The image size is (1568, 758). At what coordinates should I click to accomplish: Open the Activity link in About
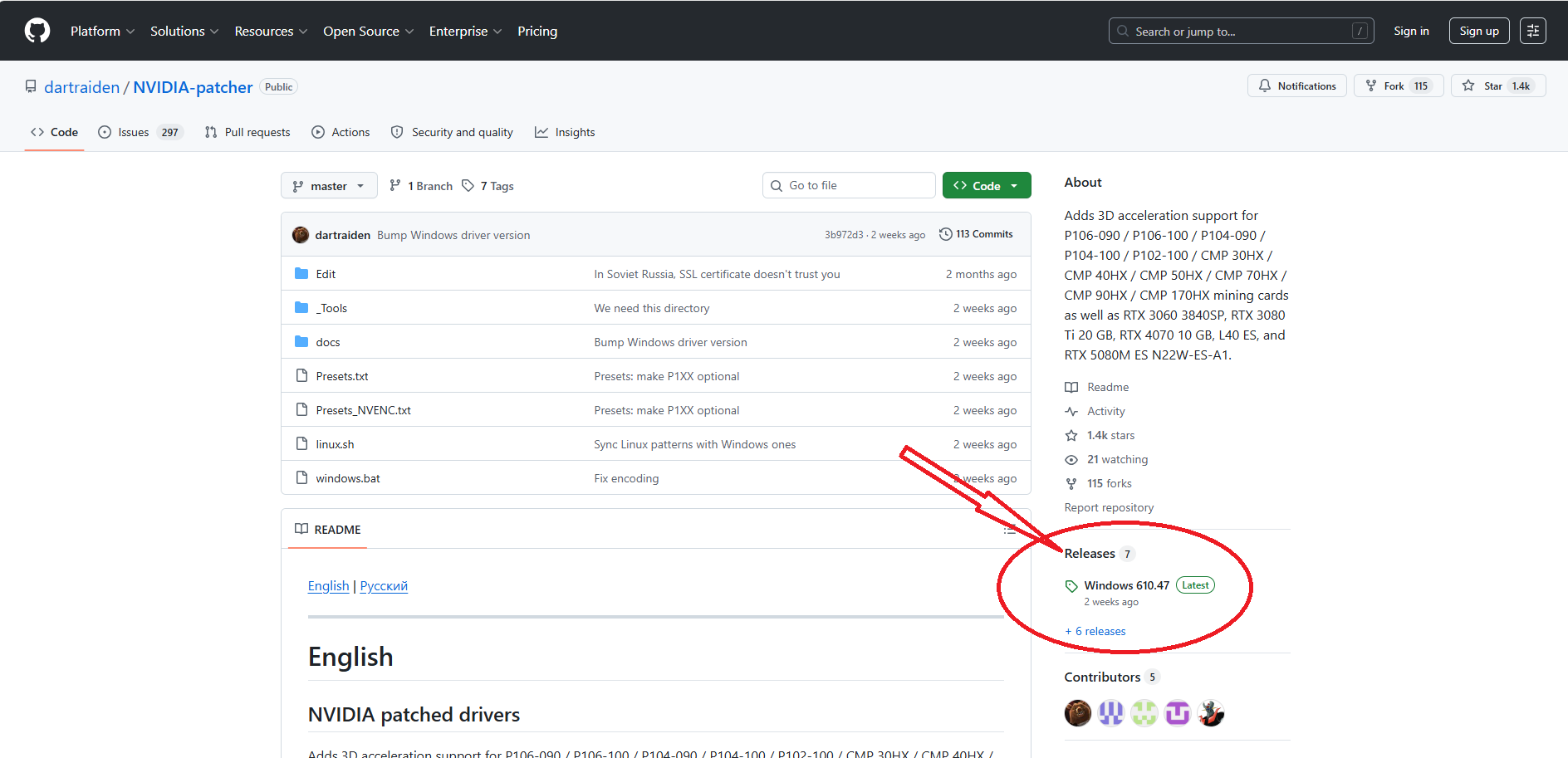(x=1095, y=411)
